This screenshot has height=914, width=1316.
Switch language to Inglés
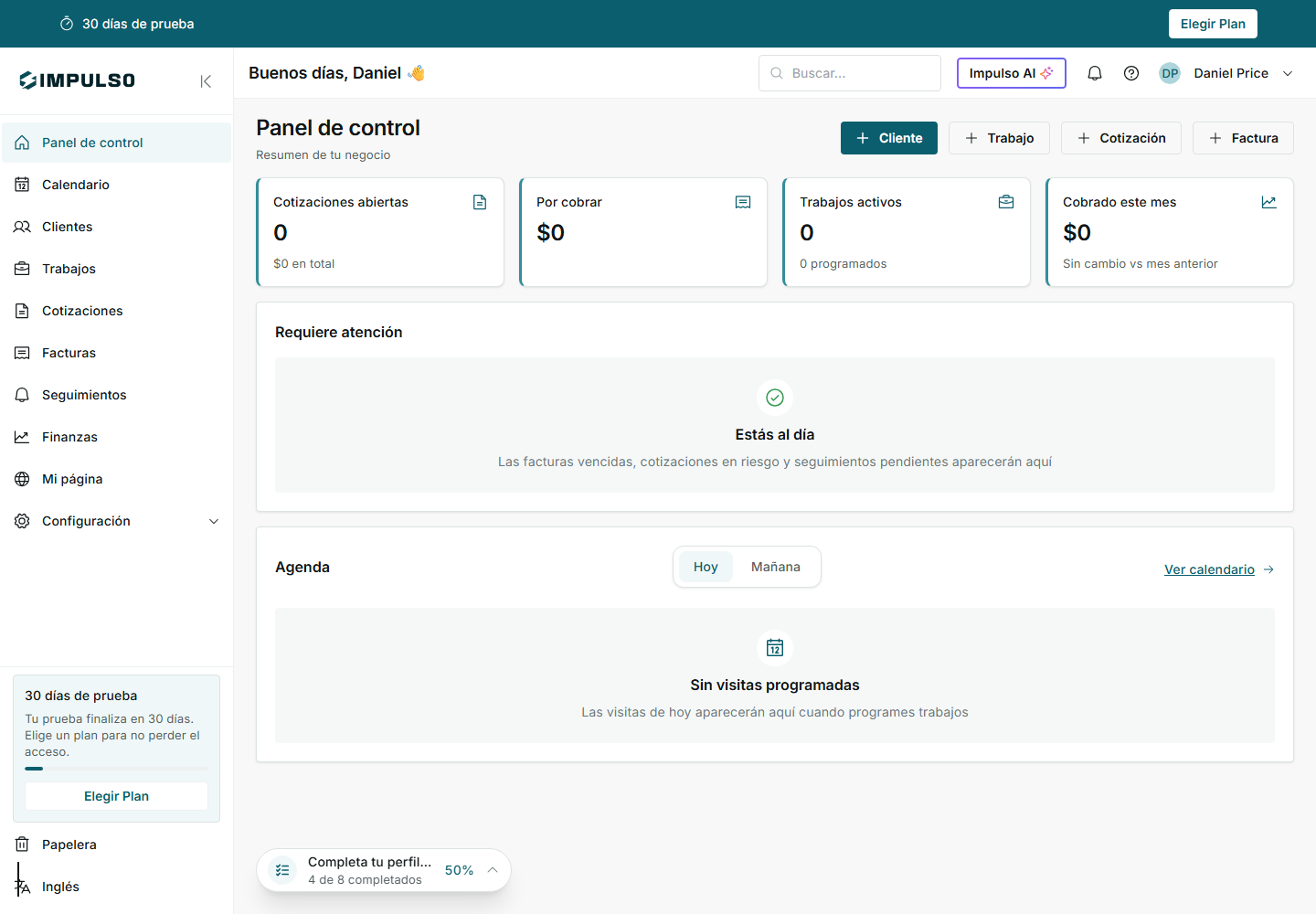pos(117,887)
